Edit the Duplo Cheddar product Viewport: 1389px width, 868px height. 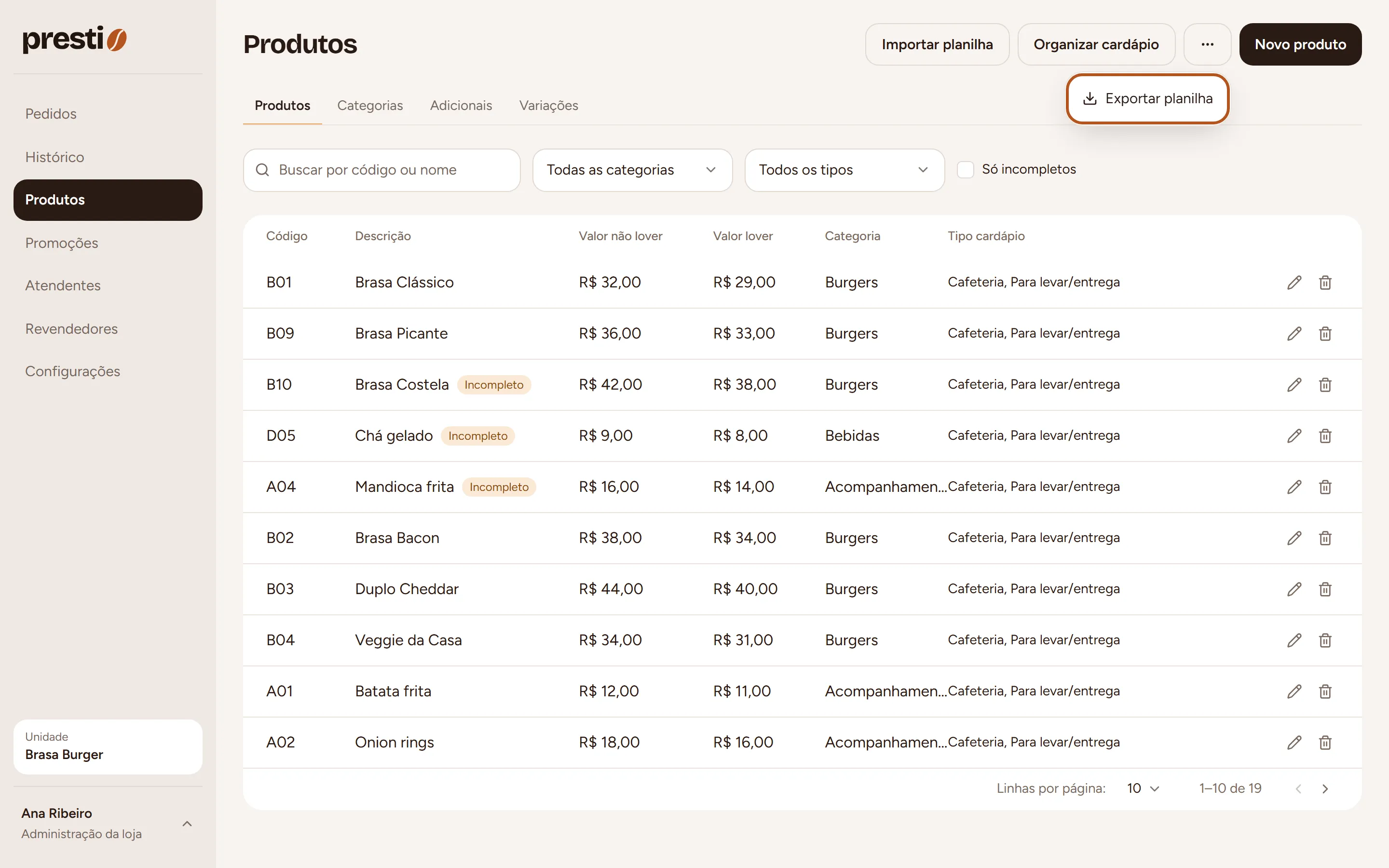pyautogui.click(x=1294, y=589)
